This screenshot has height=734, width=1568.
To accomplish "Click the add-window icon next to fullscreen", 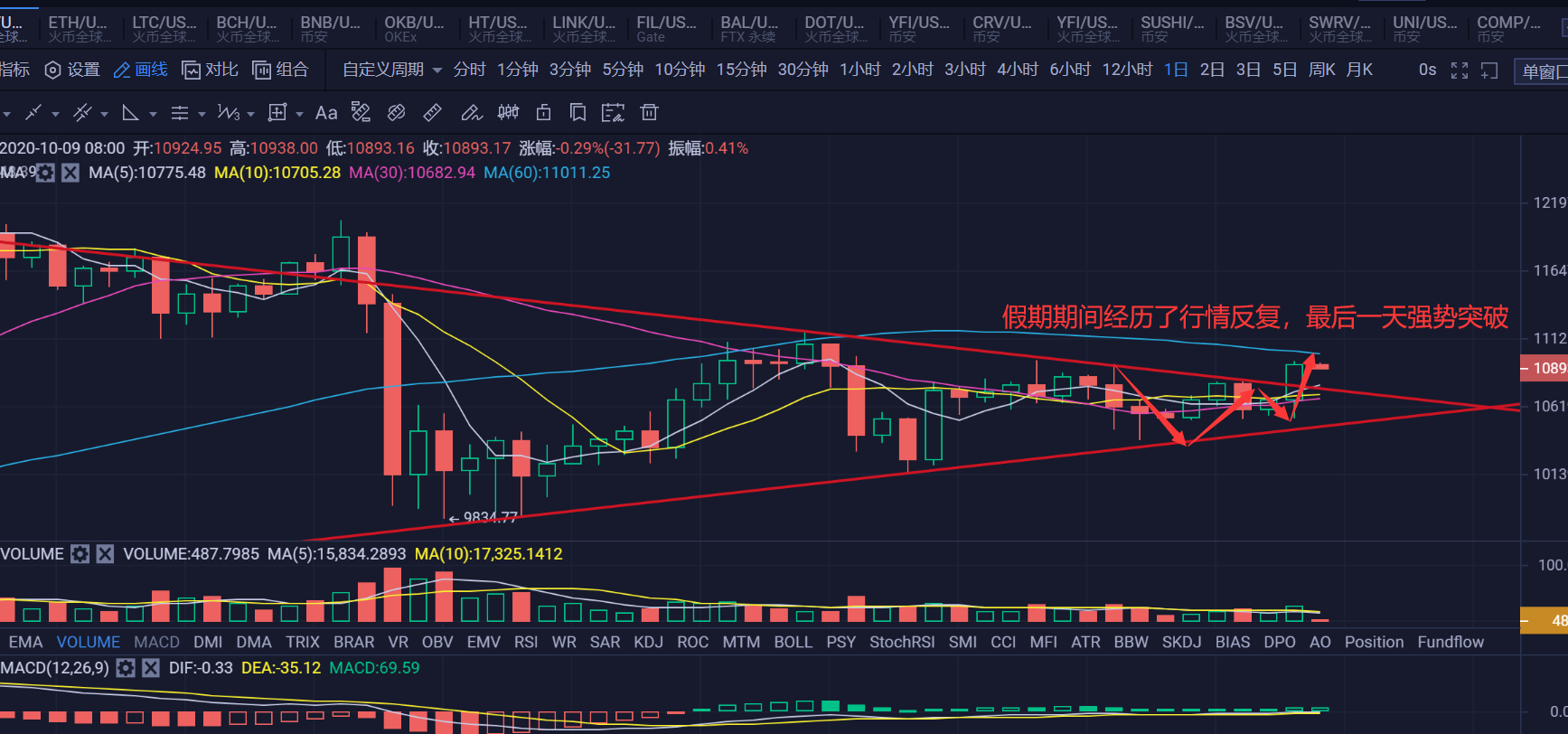I will click(1489, 71).
